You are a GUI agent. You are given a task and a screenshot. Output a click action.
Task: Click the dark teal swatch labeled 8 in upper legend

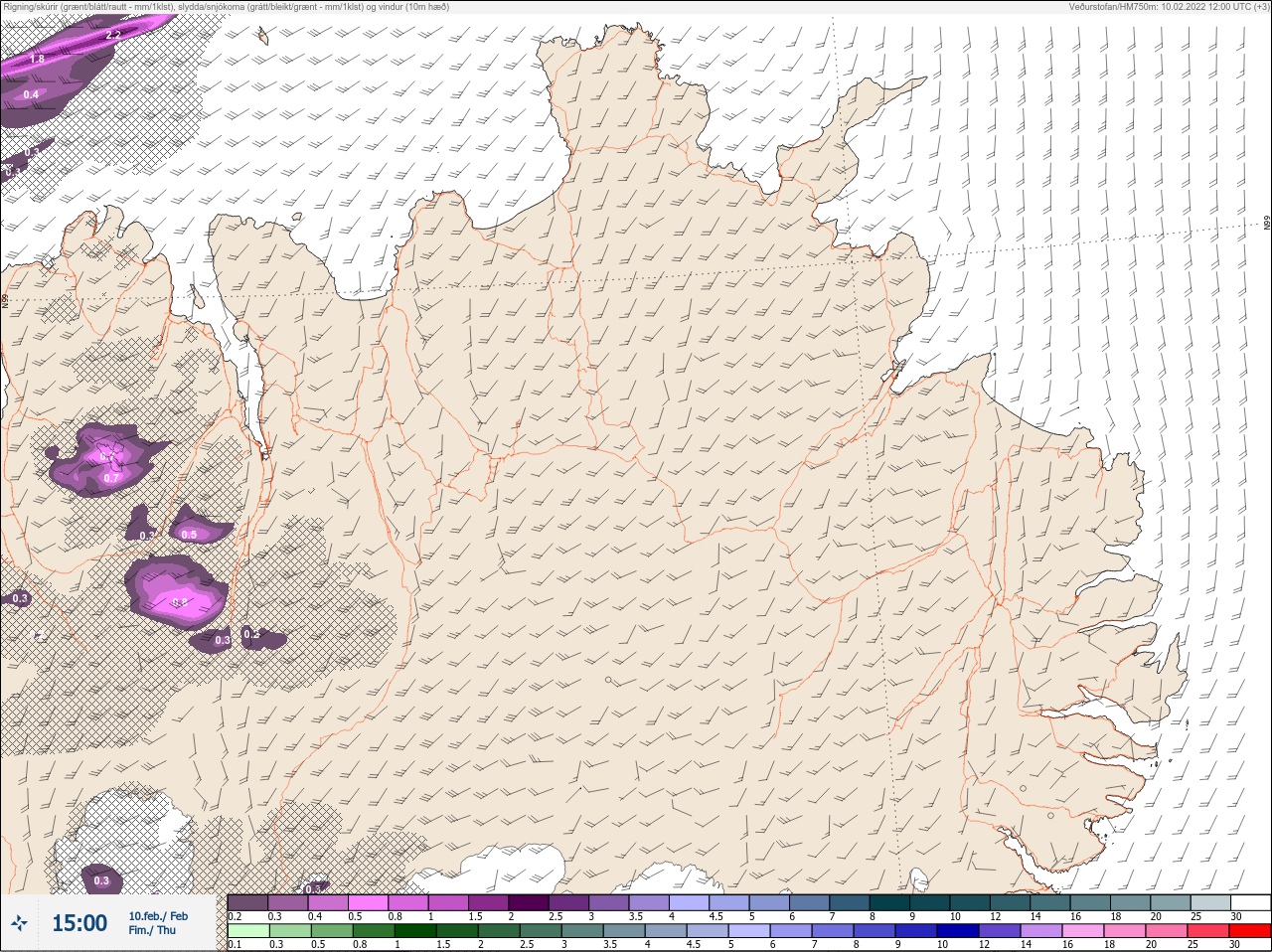click(x=891, y=902)
